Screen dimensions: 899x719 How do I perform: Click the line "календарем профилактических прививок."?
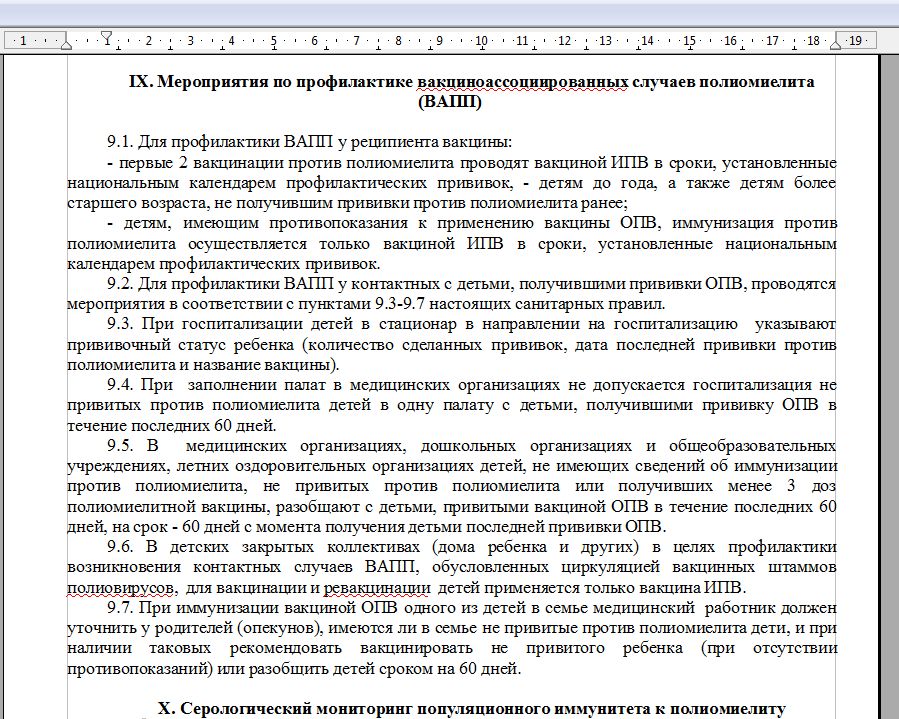pyautogui.click(x=224, y=264)
